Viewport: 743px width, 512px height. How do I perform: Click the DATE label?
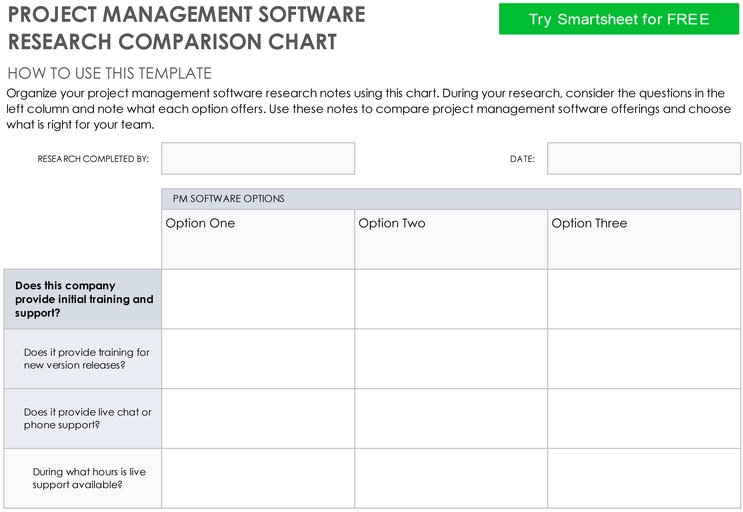click(522, 159)
